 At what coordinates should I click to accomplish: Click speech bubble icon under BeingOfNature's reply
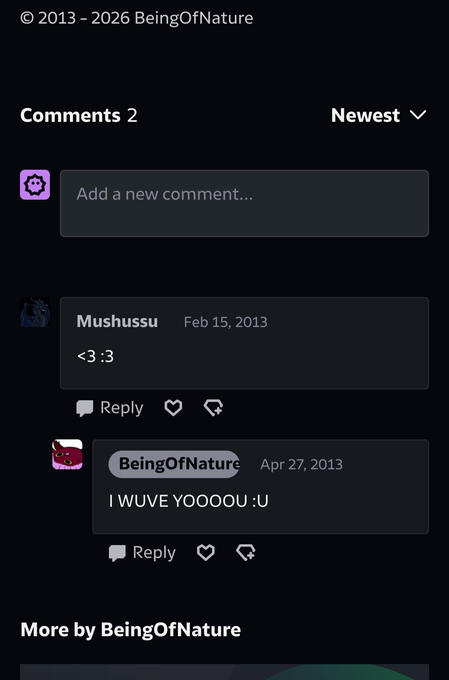[117, 553]
